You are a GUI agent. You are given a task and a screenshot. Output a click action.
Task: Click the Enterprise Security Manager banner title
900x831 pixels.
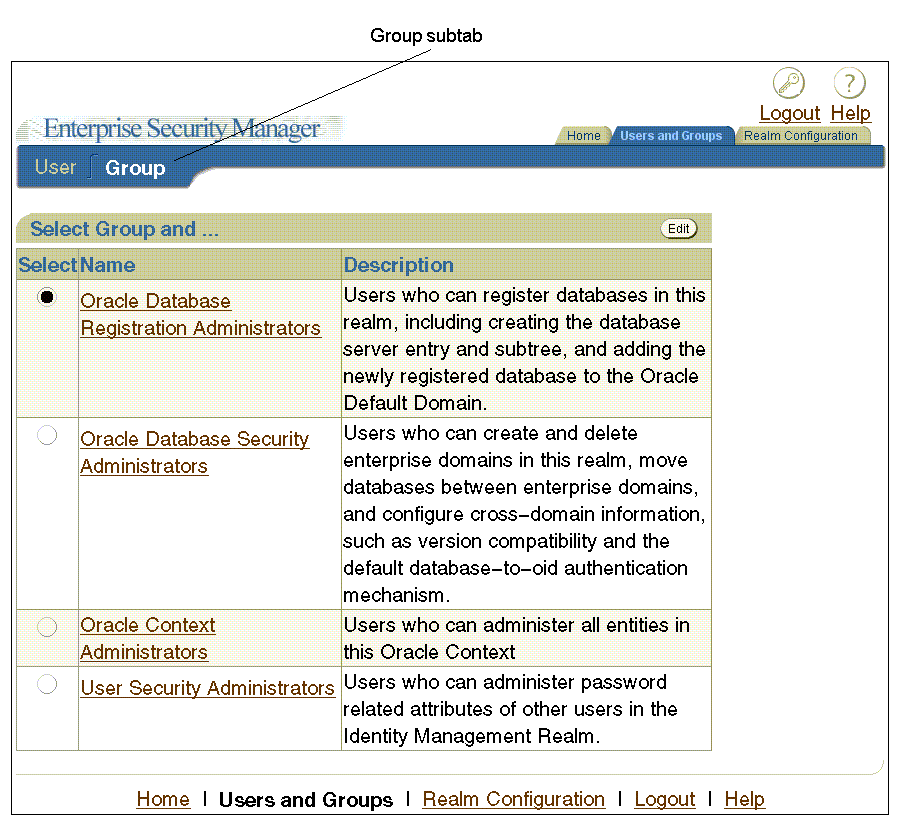tap(180, 128)
